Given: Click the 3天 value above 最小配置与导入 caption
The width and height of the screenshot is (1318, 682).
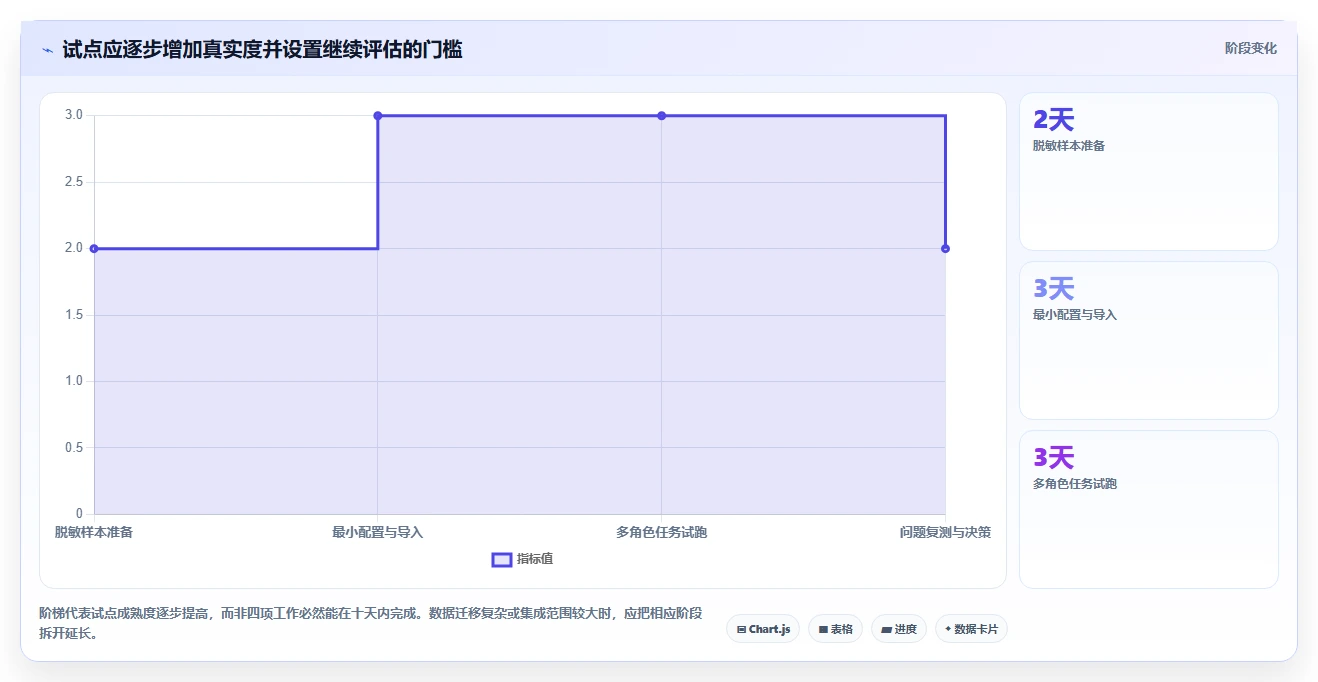Looking at the screenshot, I should pyautogui.click(x=1053, y=289).
